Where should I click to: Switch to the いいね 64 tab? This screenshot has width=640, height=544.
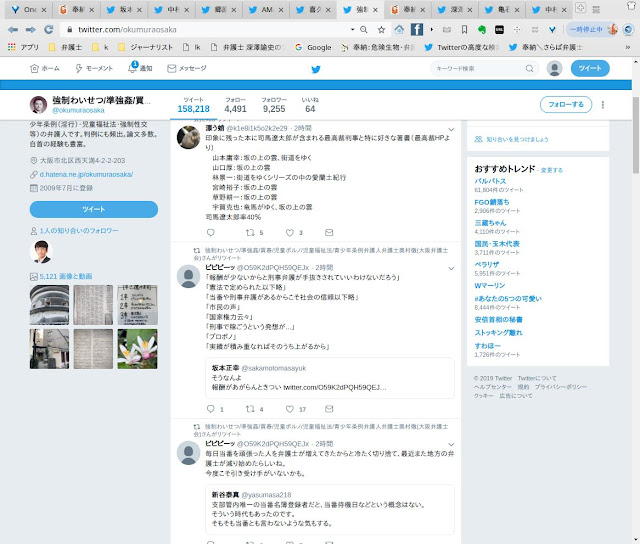(310, 105)
